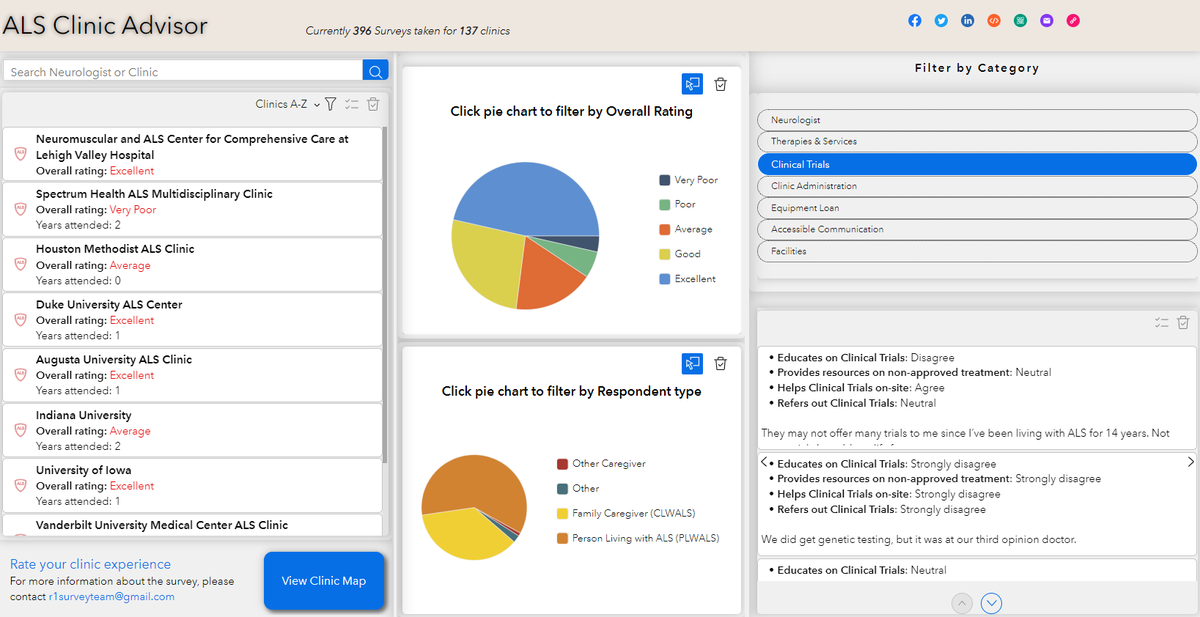The height and width of the screenshot is (617, 1200).
Task: Click ALS shield icon beside Duke University
Action: pyautogui.click(x=20, y=320)
